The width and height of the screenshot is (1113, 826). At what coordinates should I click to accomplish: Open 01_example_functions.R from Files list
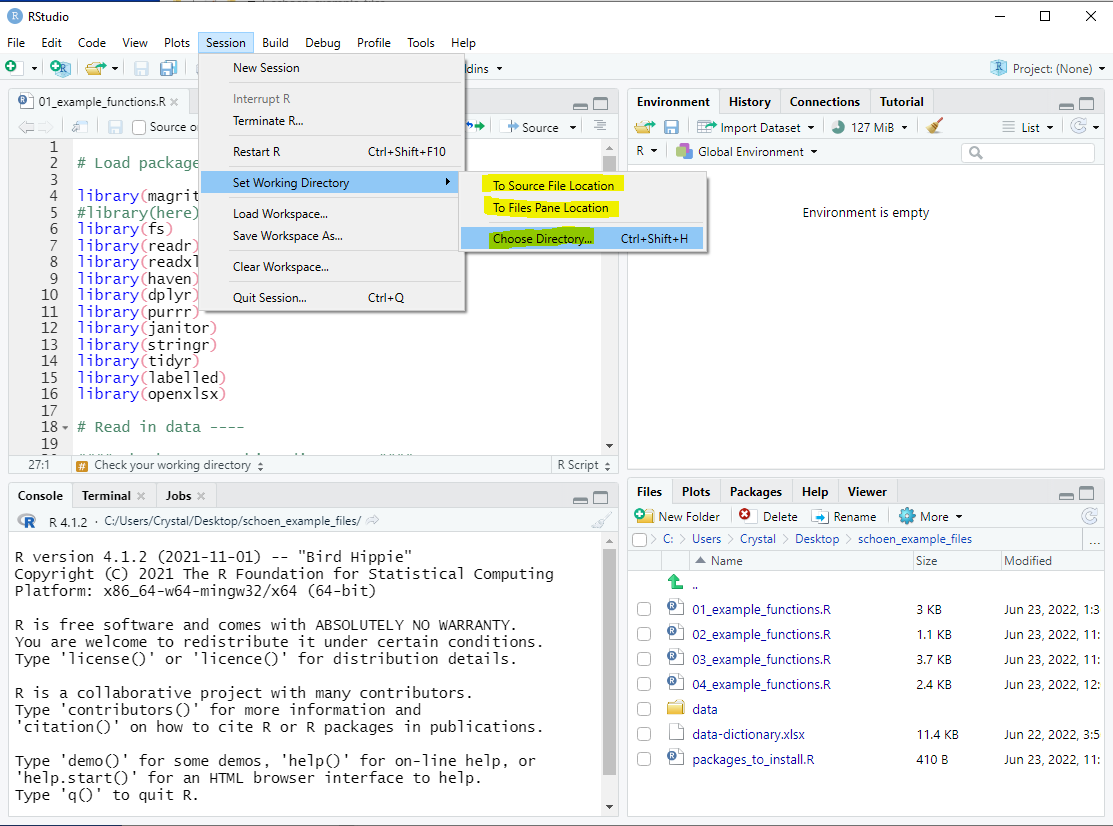point(761,609)
